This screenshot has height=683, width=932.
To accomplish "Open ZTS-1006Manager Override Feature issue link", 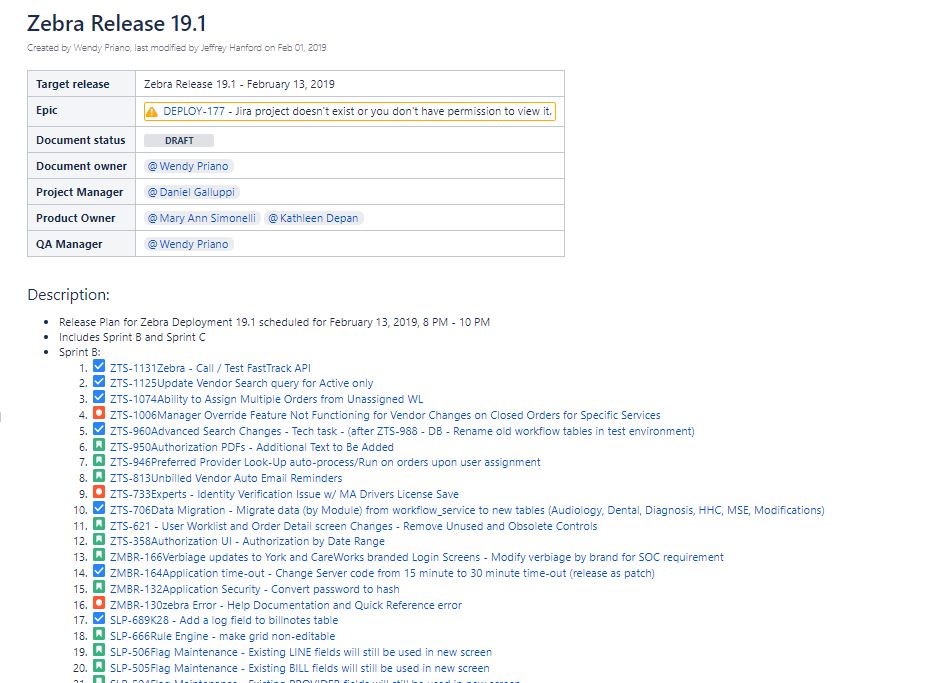I will point(385,415).
